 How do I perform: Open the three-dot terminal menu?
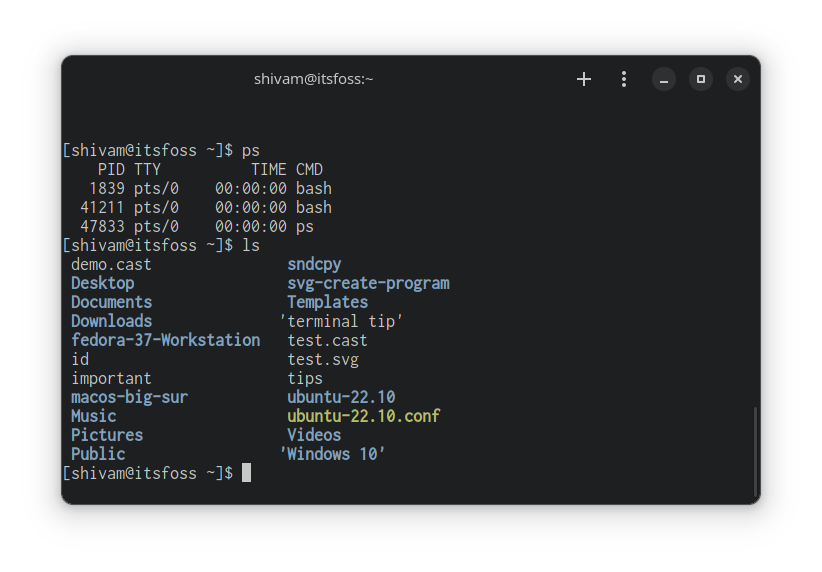pos(624,79)
